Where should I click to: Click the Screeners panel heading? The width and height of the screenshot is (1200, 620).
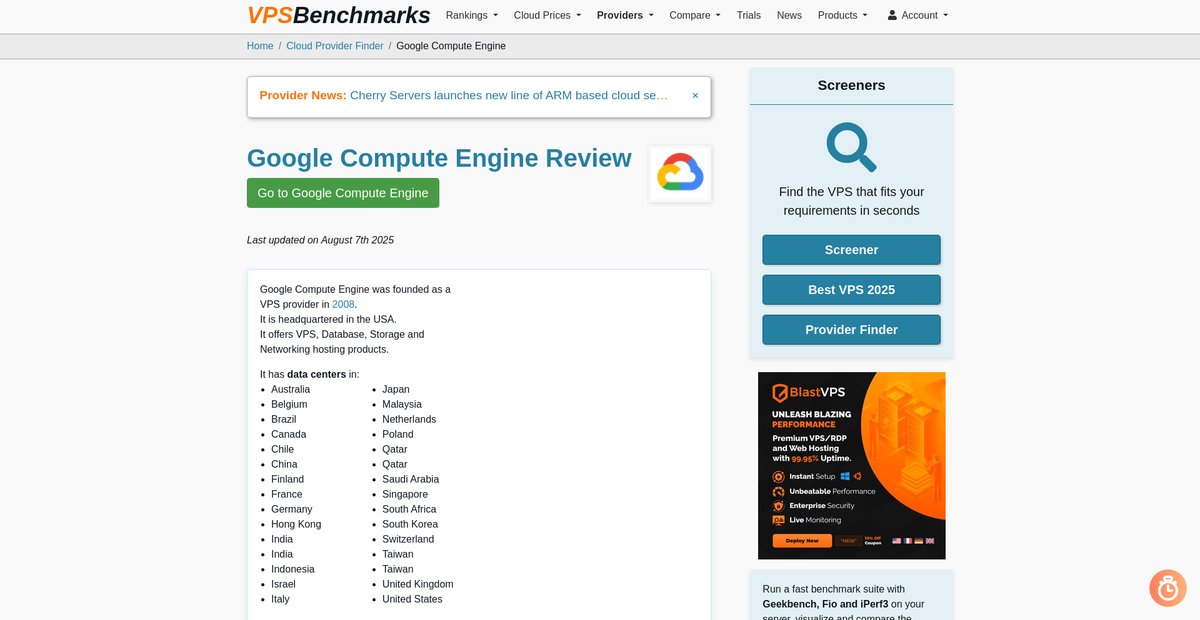coord(852,86)
